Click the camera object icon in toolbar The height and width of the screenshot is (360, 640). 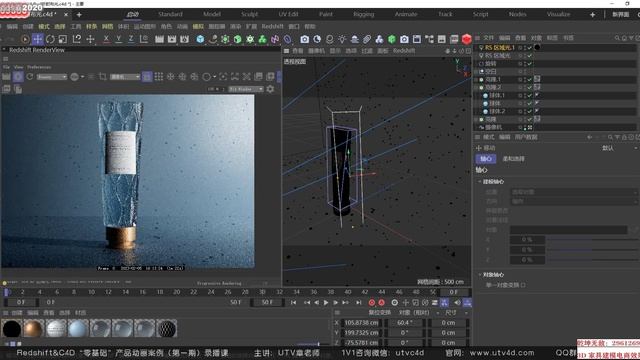pos(304,39)
